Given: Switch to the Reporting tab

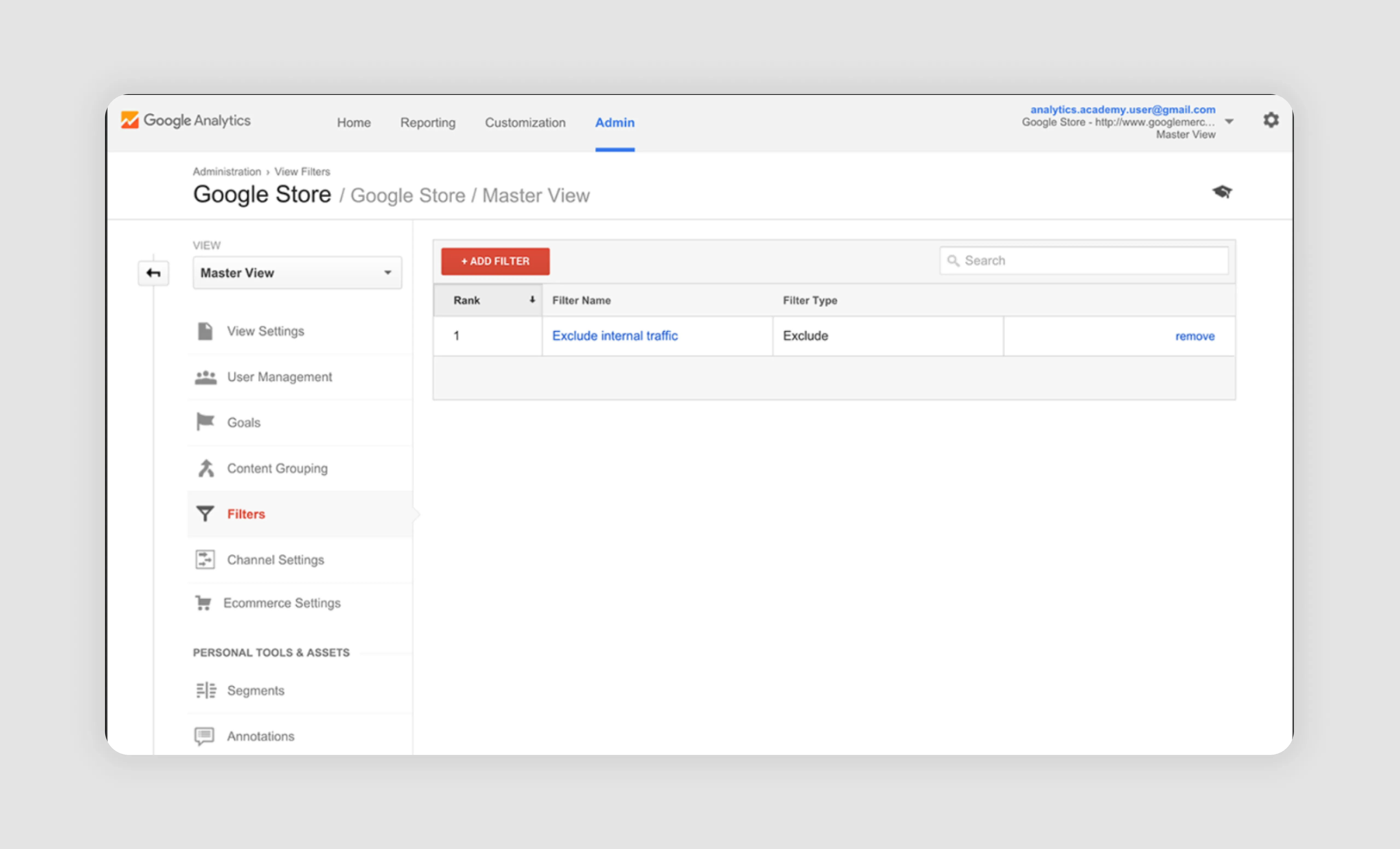Looking at the screenshot, I should point(427,123).
